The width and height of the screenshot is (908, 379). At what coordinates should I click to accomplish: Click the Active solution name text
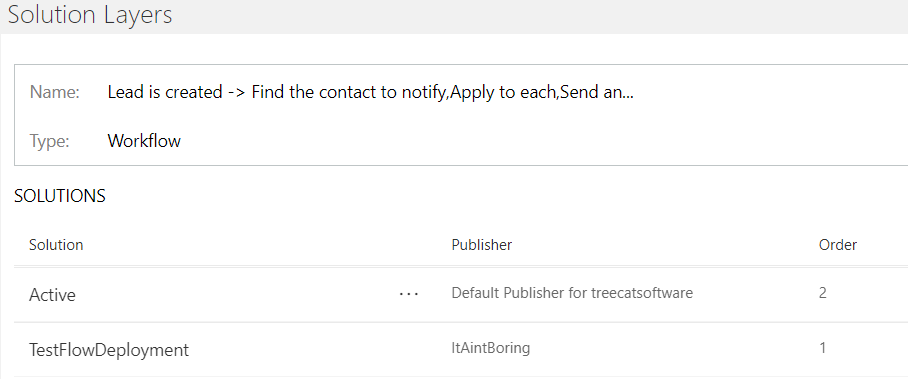[52, 294]
